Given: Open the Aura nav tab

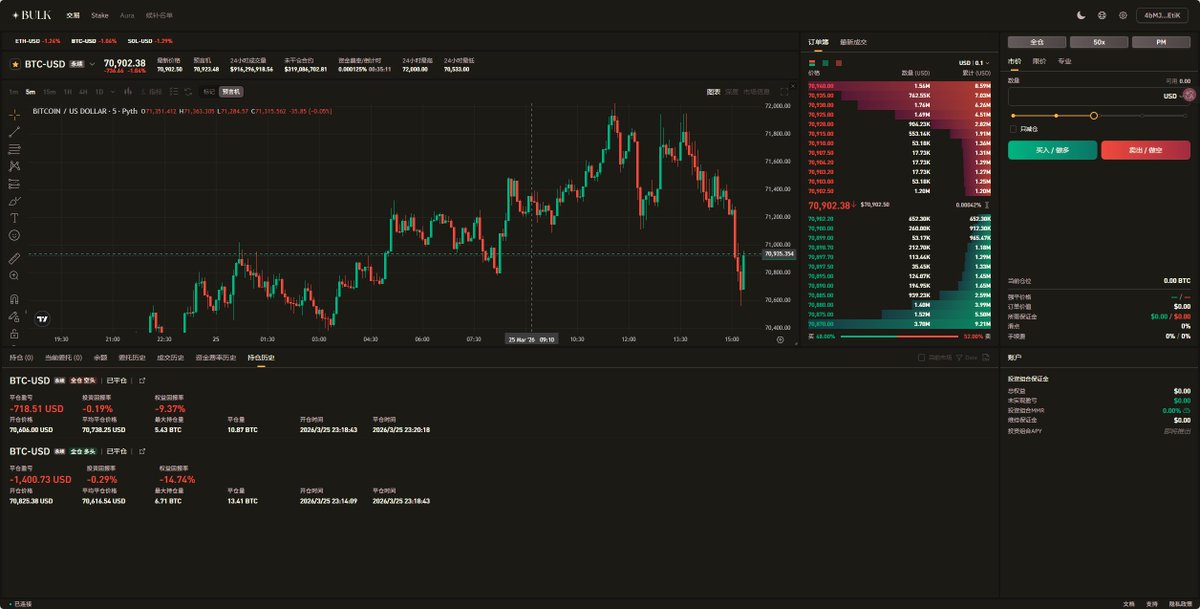Looking at the screenshot, I should [127, 15].
